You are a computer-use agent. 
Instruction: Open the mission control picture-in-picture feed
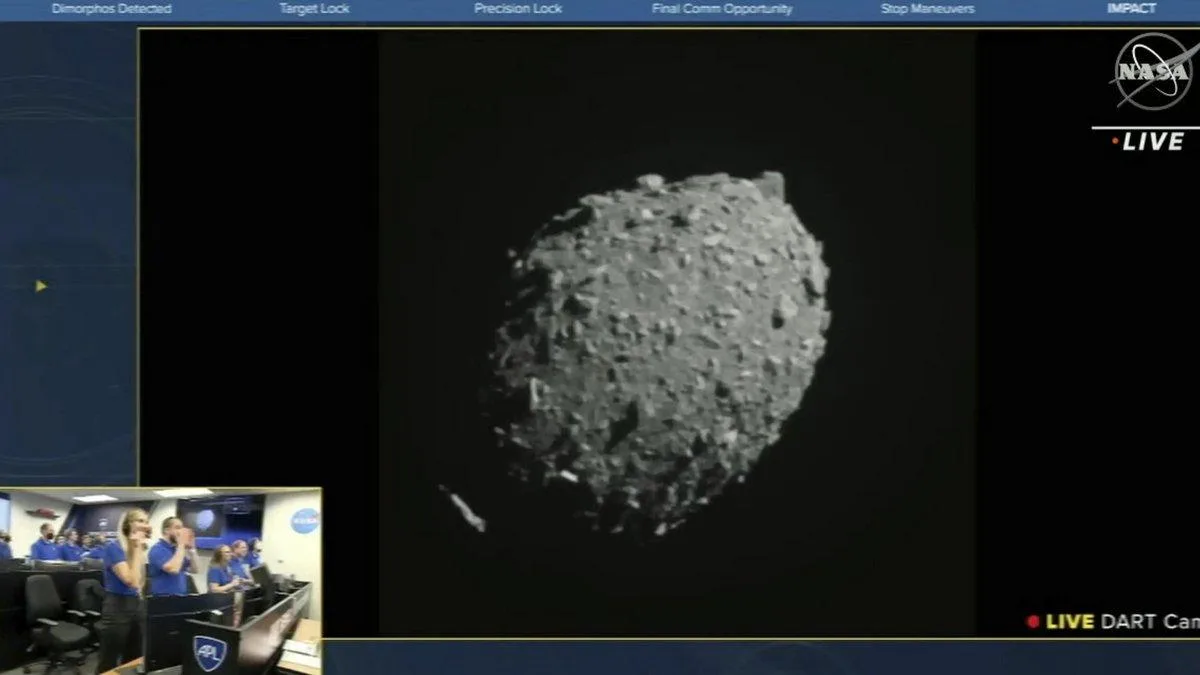point(160,581)
